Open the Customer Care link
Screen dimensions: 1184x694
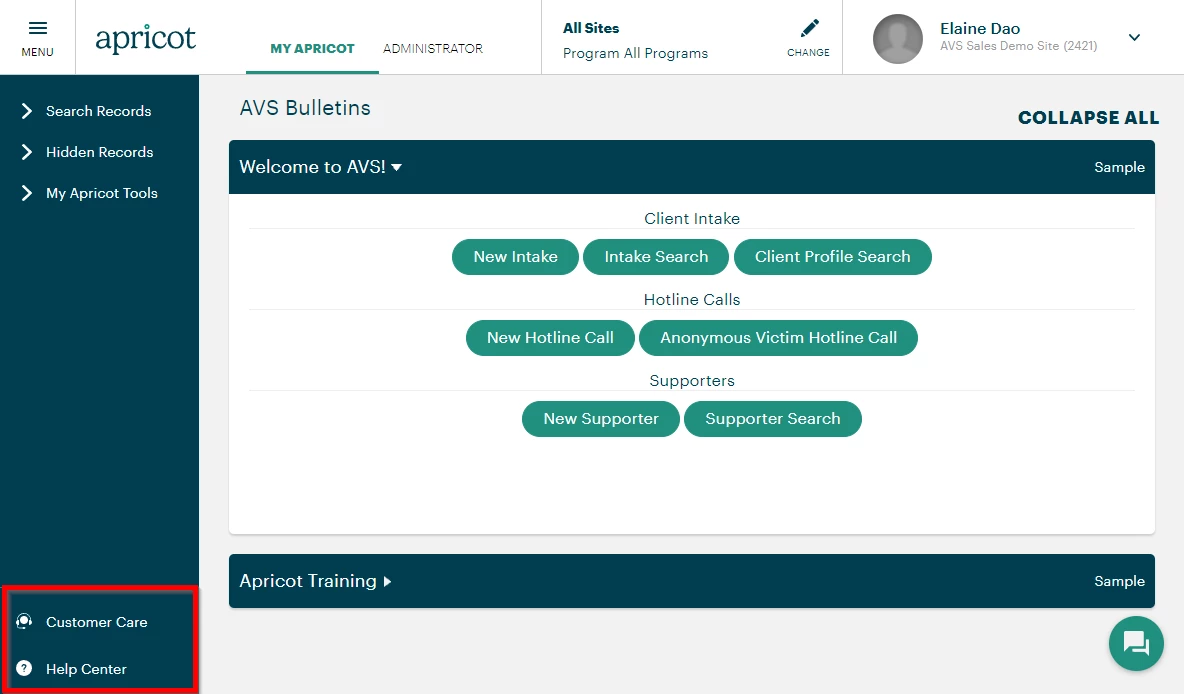pos(97,622)
